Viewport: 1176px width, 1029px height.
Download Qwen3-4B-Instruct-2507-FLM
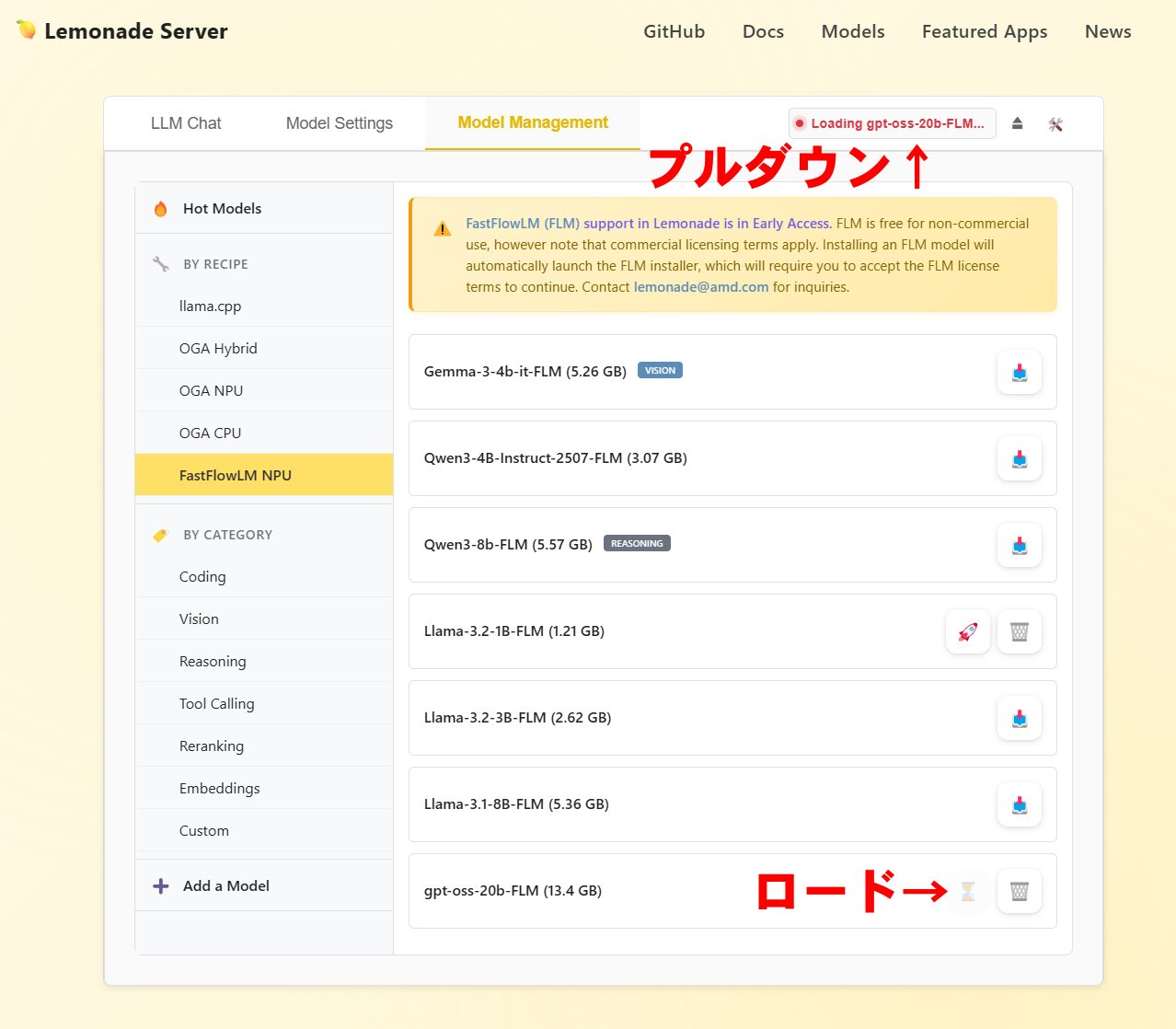[x=1019, y=458]
